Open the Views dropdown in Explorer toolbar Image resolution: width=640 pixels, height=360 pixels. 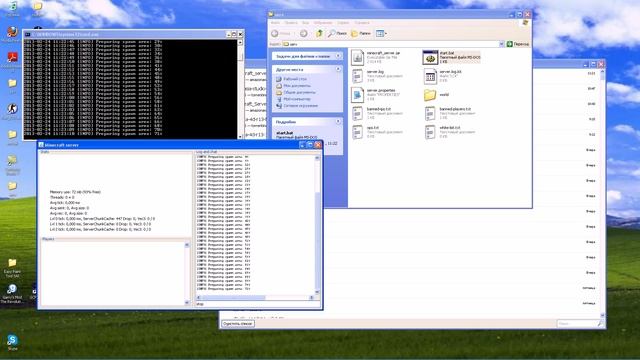[381, 33]
